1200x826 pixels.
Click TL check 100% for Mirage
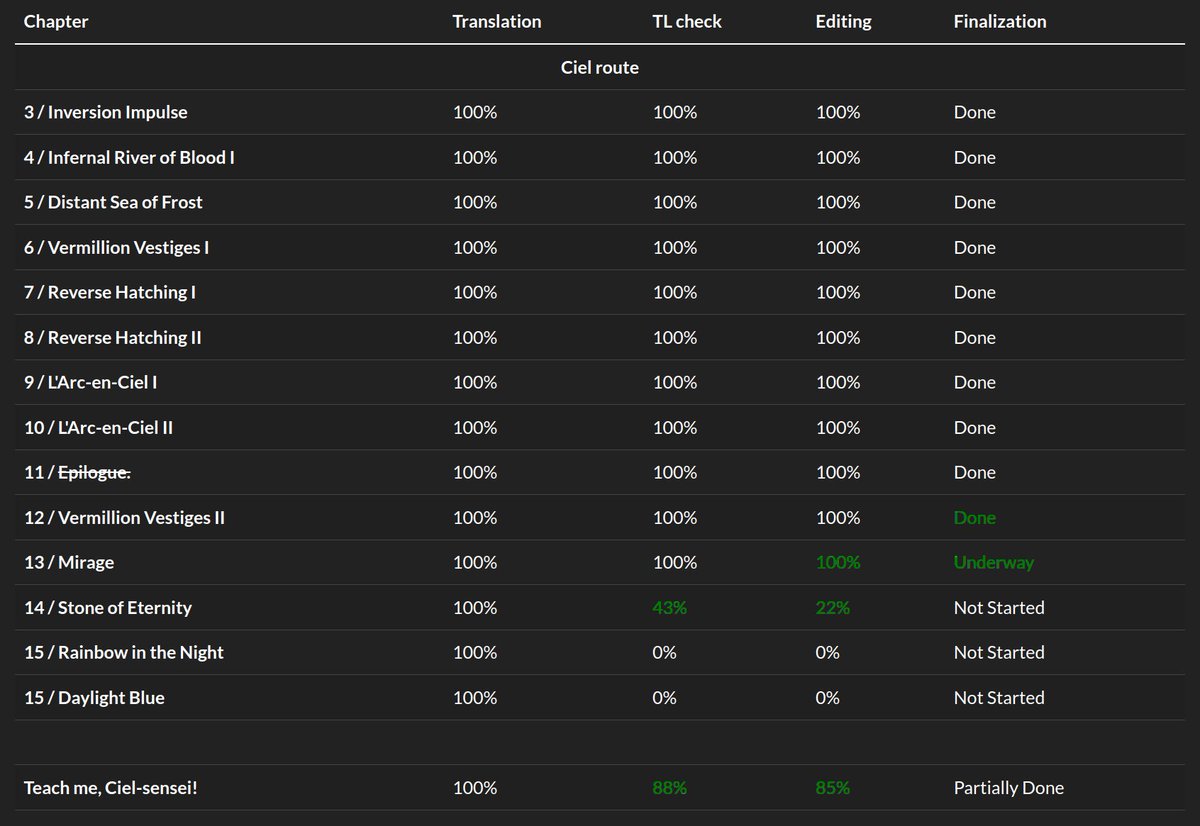[x=675, y=562]
